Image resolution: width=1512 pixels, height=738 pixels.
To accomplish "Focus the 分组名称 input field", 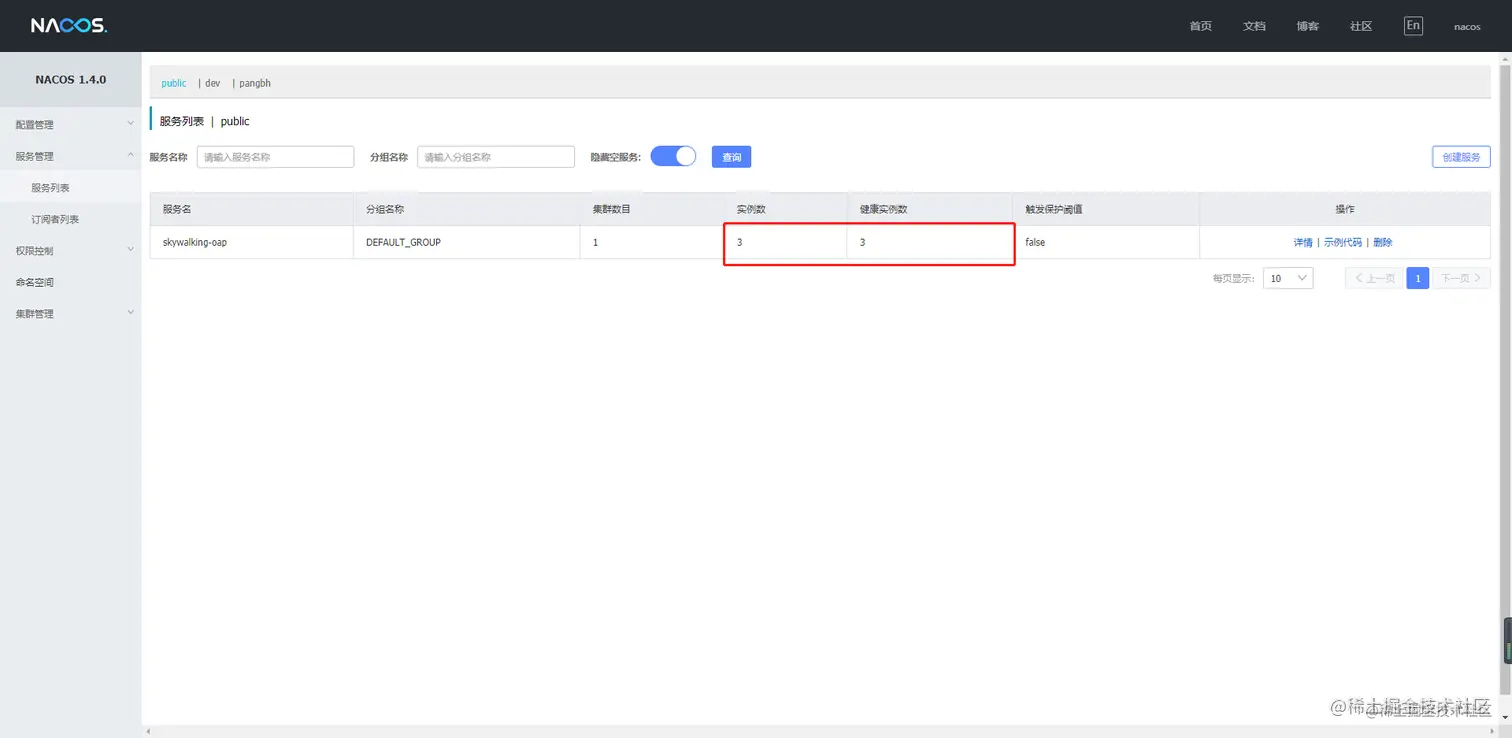I will (x=496, y=157).
